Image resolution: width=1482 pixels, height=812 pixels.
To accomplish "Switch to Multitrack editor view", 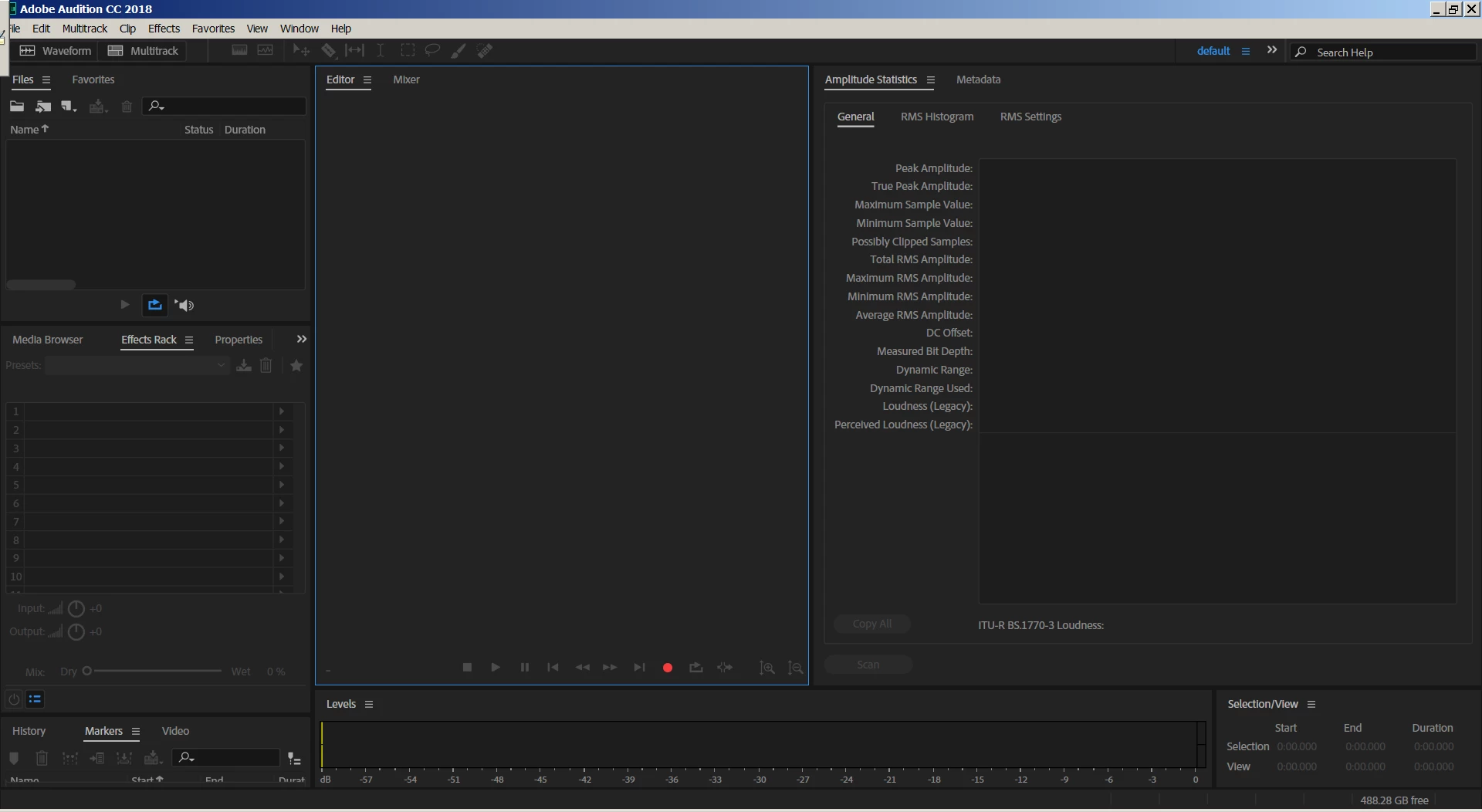I will point(143,51).
